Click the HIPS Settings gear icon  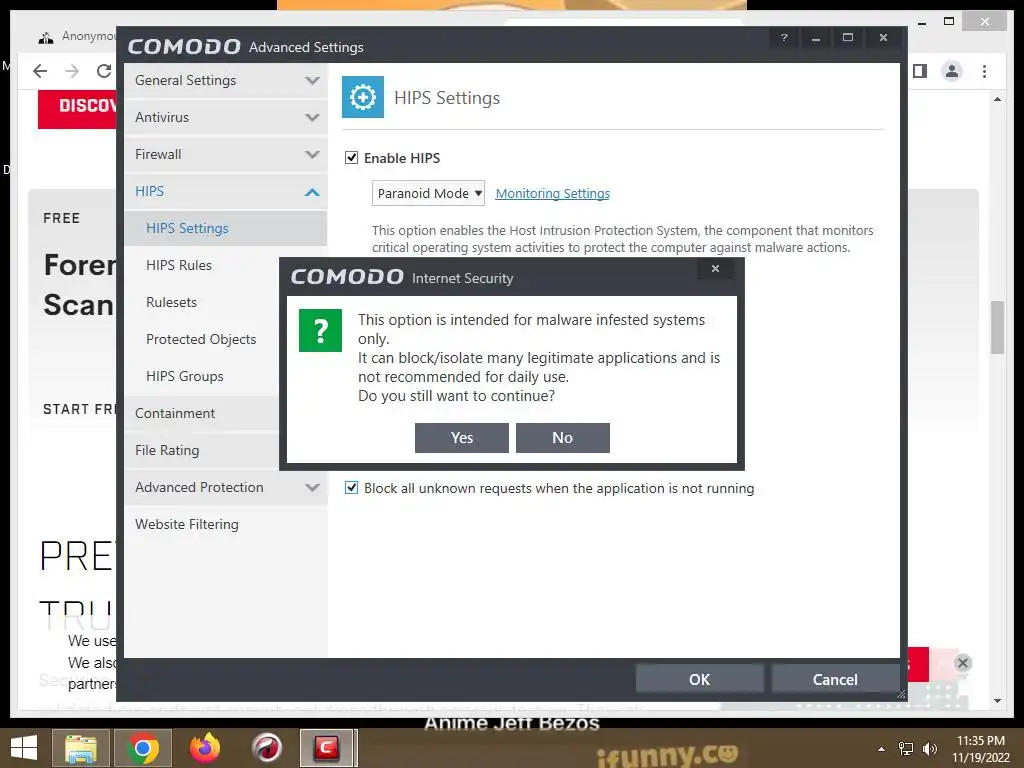pyautogui.click(x=362, y=97)
